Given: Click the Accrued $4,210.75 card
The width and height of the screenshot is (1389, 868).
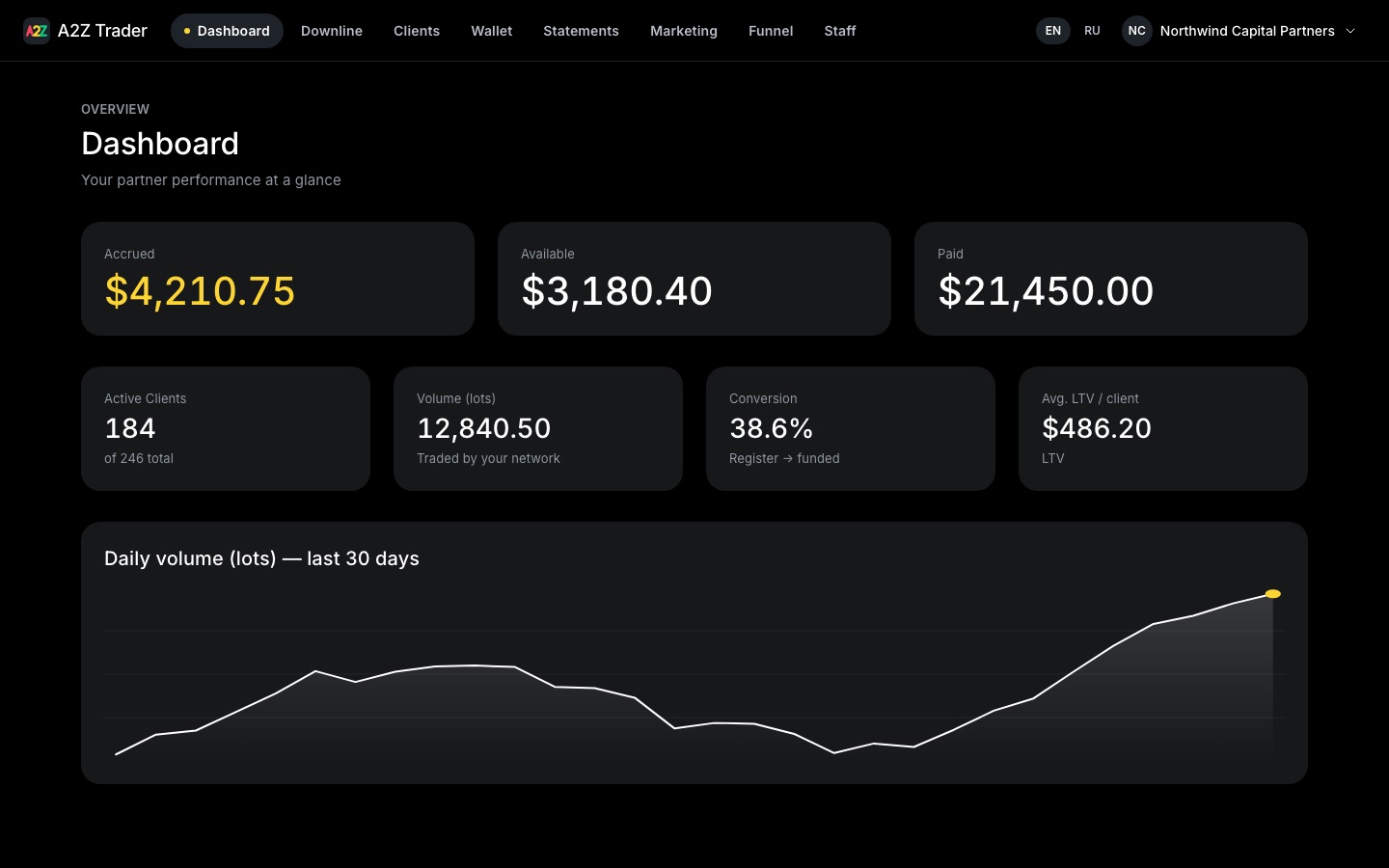Looking at the screenshot, I should click(x=278, y=279).
